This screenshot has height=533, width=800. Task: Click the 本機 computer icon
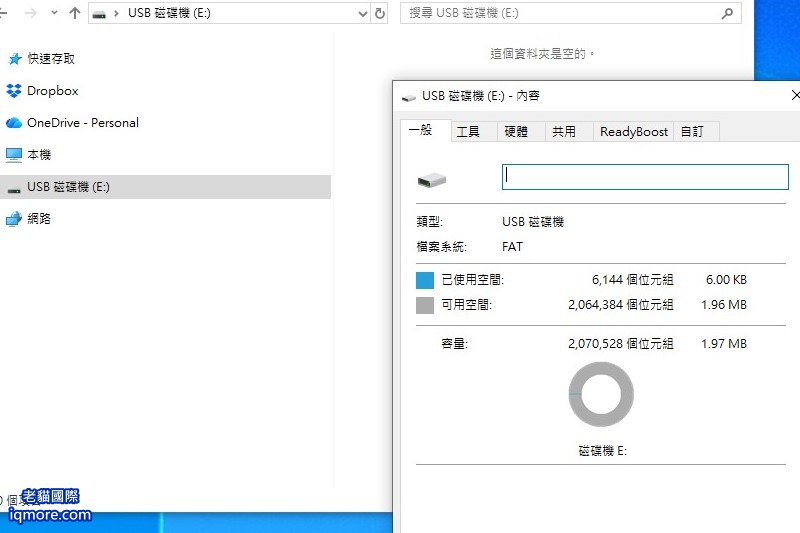(14, 155)
